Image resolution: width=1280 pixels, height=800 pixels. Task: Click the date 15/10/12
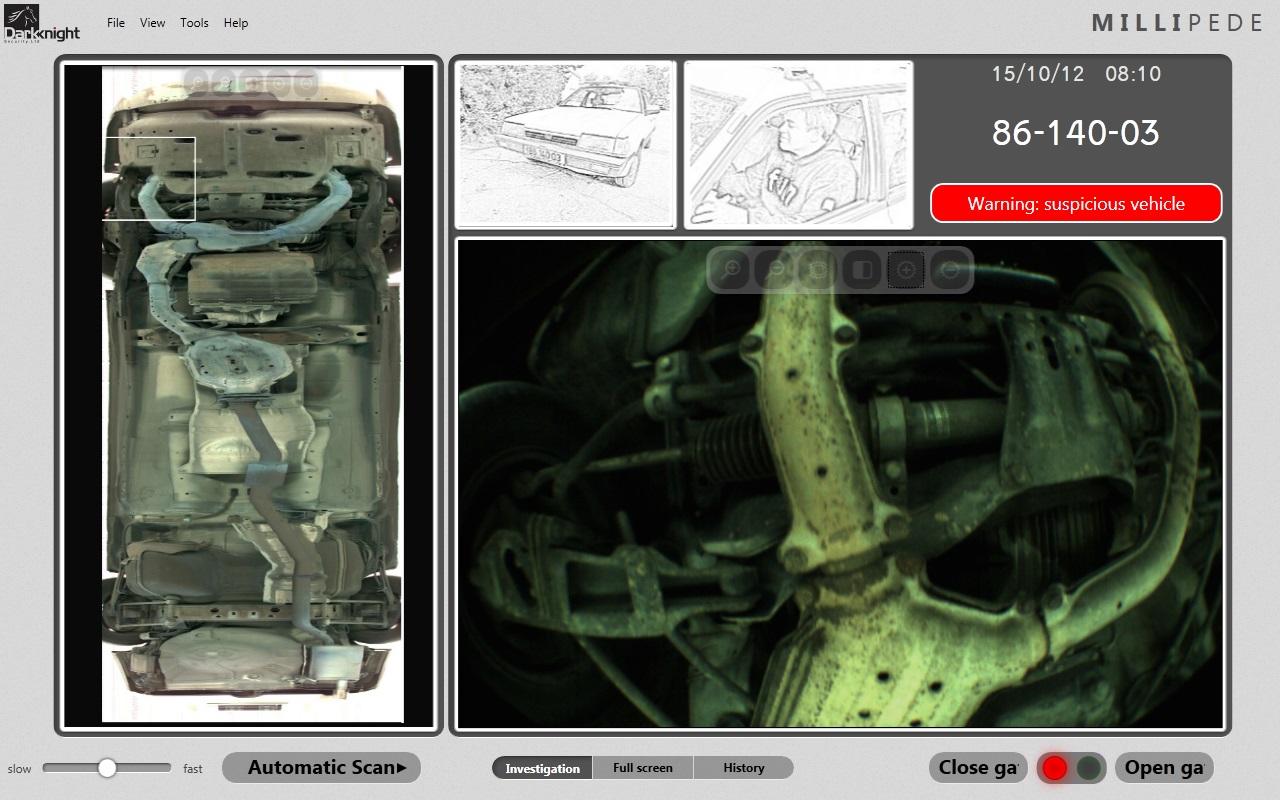pos(1037,74)
